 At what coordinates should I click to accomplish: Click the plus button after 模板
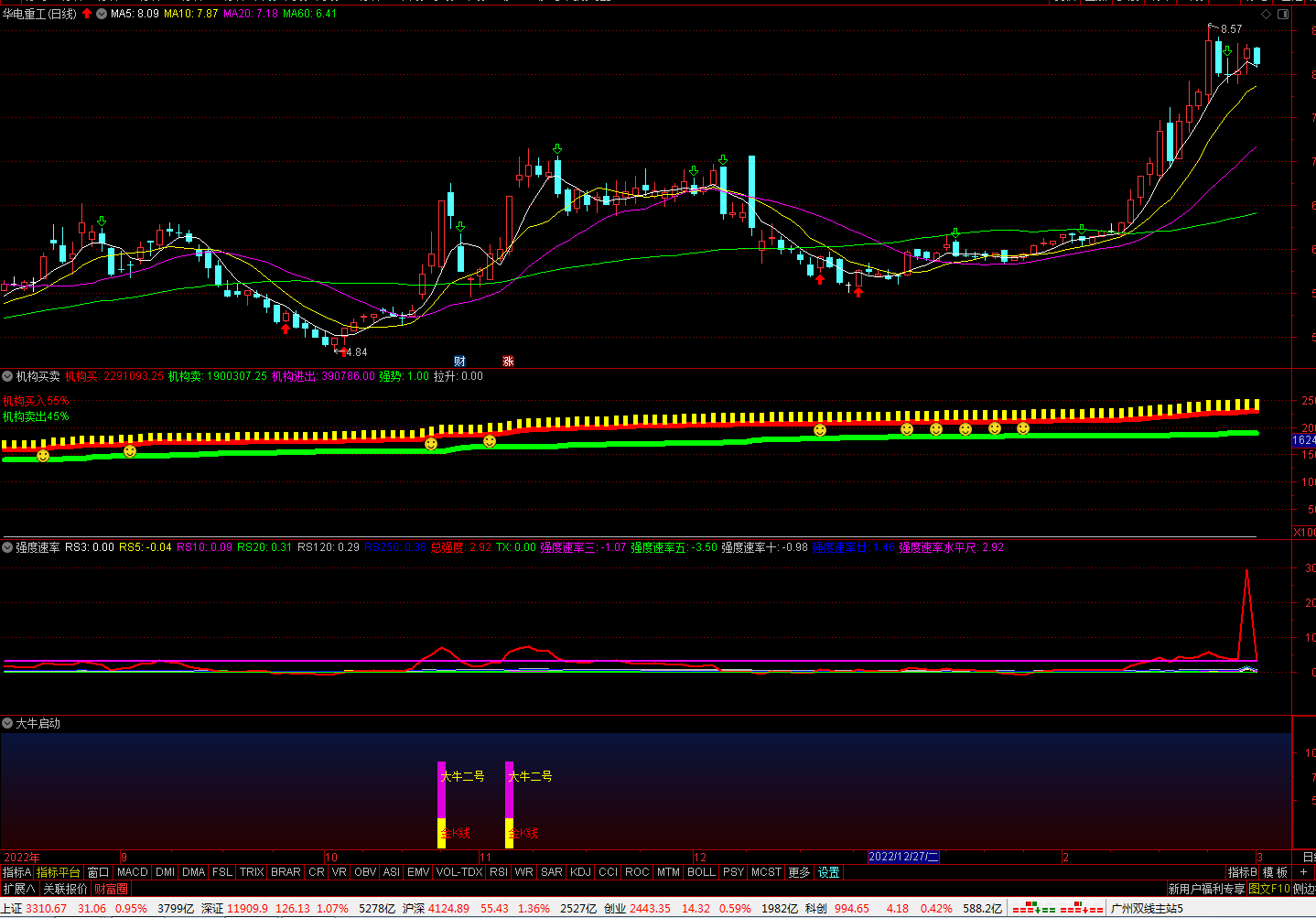(x=1303, y=872)
